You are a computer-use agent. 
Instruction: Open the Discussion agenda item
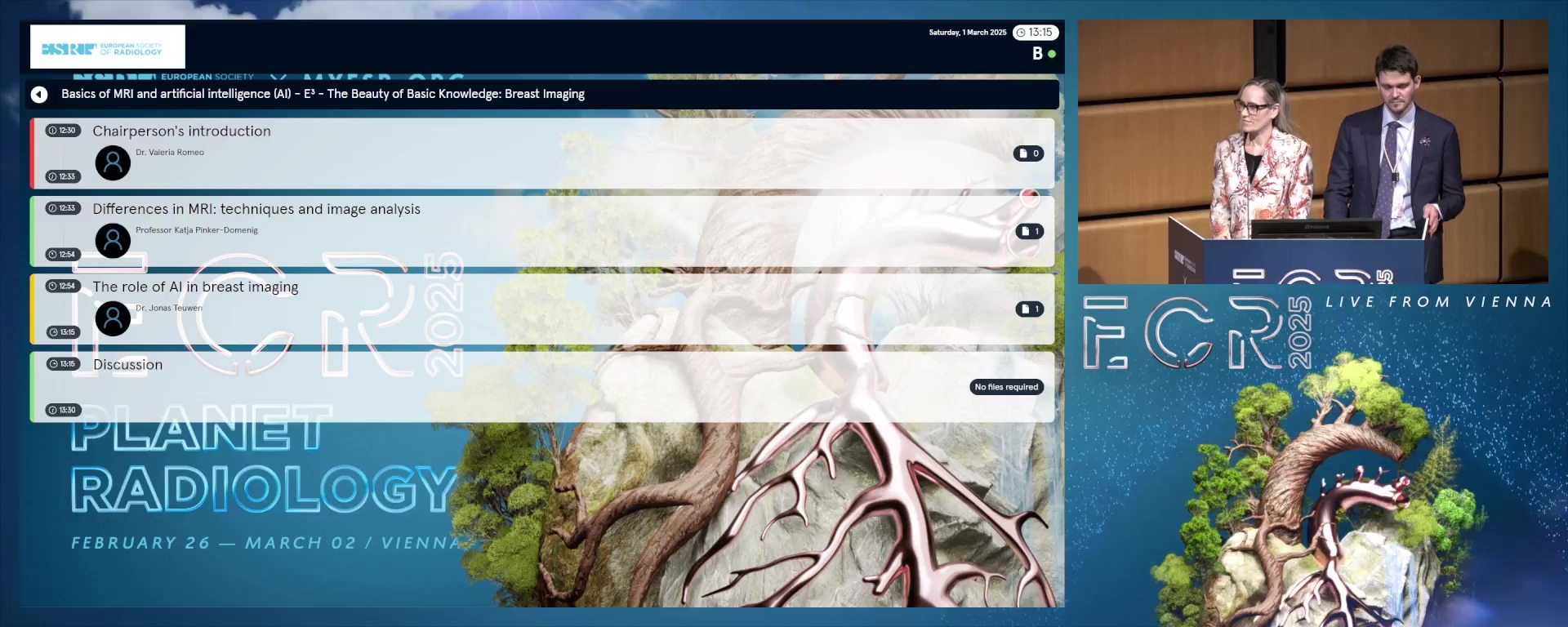click(542, 387)
